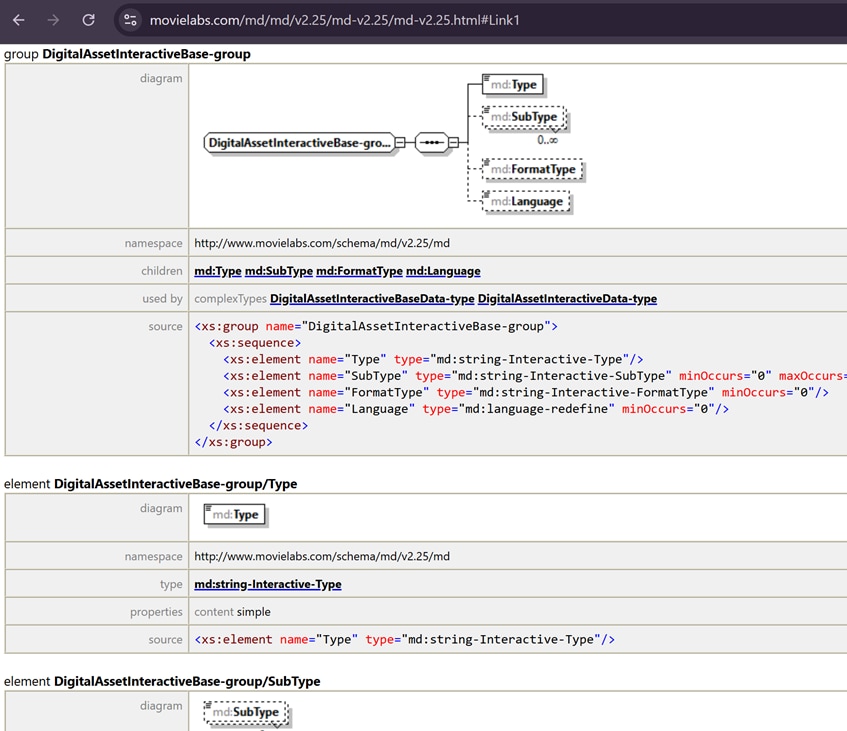
Task: Open the md:Language children link
Action: (443, 271)
